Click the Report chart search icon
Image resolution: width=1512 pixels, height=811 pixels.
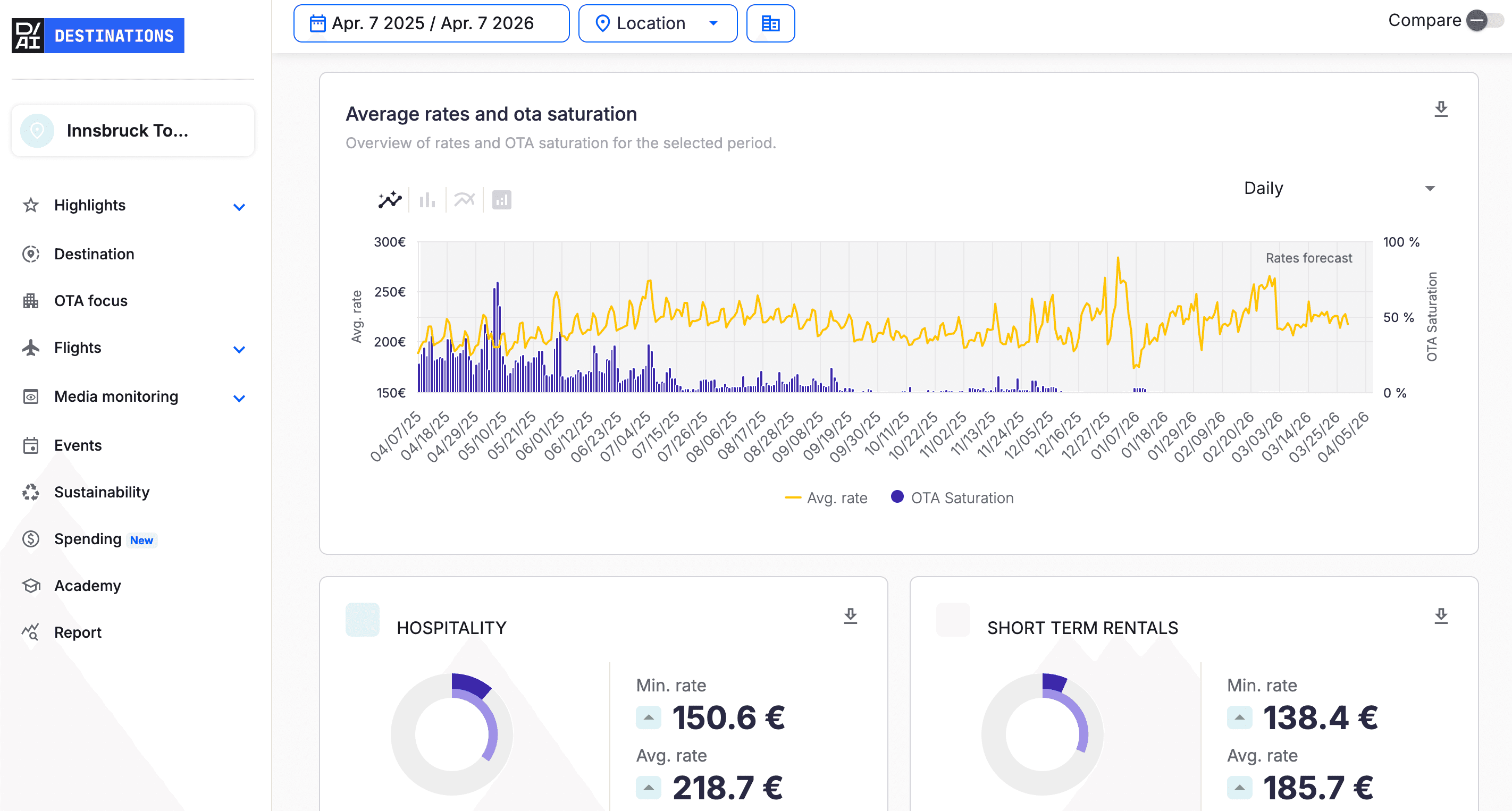[30, 632]
